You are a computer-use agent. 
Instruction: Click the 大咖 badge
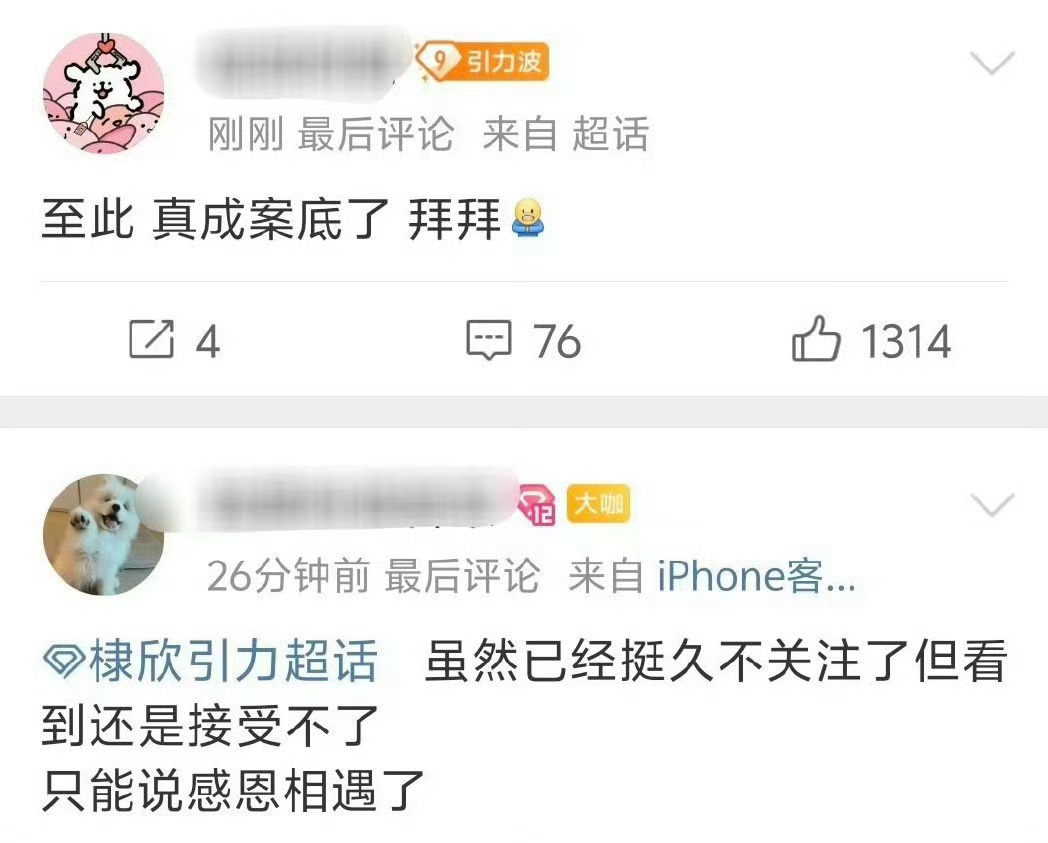tap(598, 503)
